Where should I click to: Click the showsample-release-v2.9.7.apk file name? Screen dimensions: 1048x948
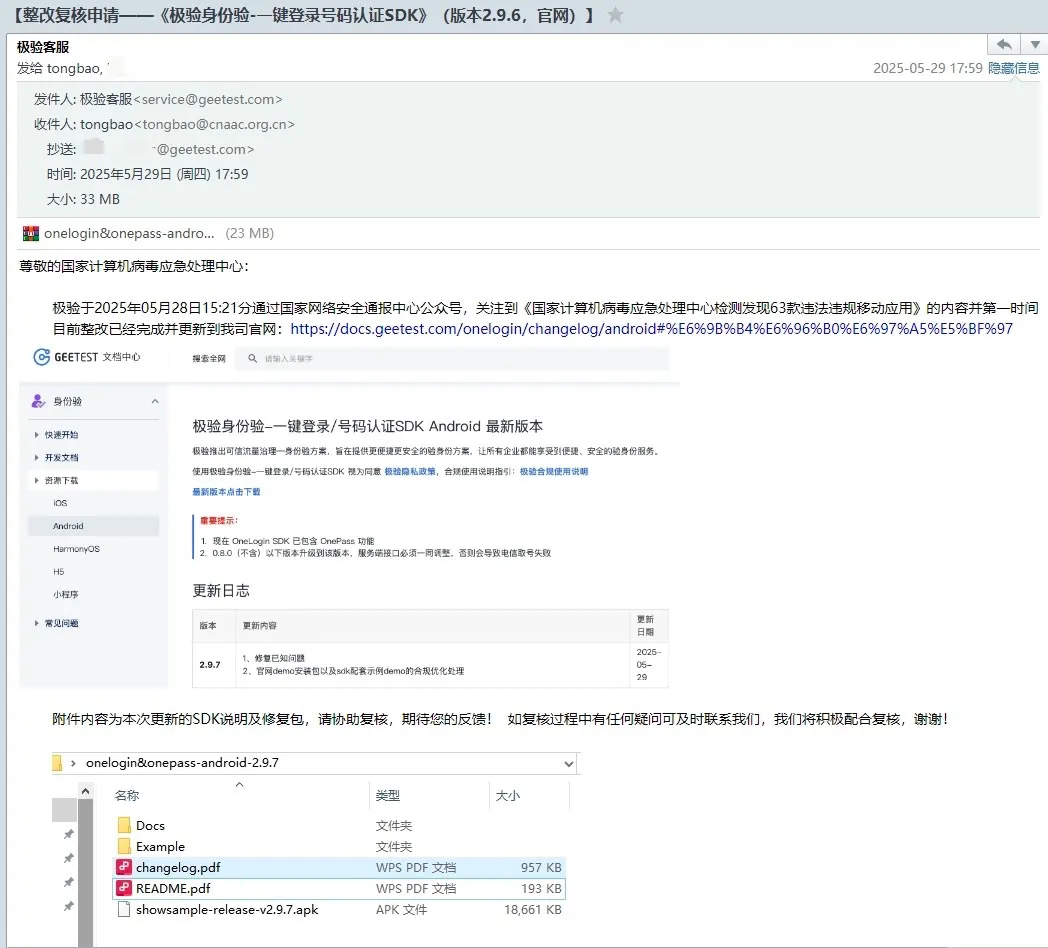[x=227, y=909]
